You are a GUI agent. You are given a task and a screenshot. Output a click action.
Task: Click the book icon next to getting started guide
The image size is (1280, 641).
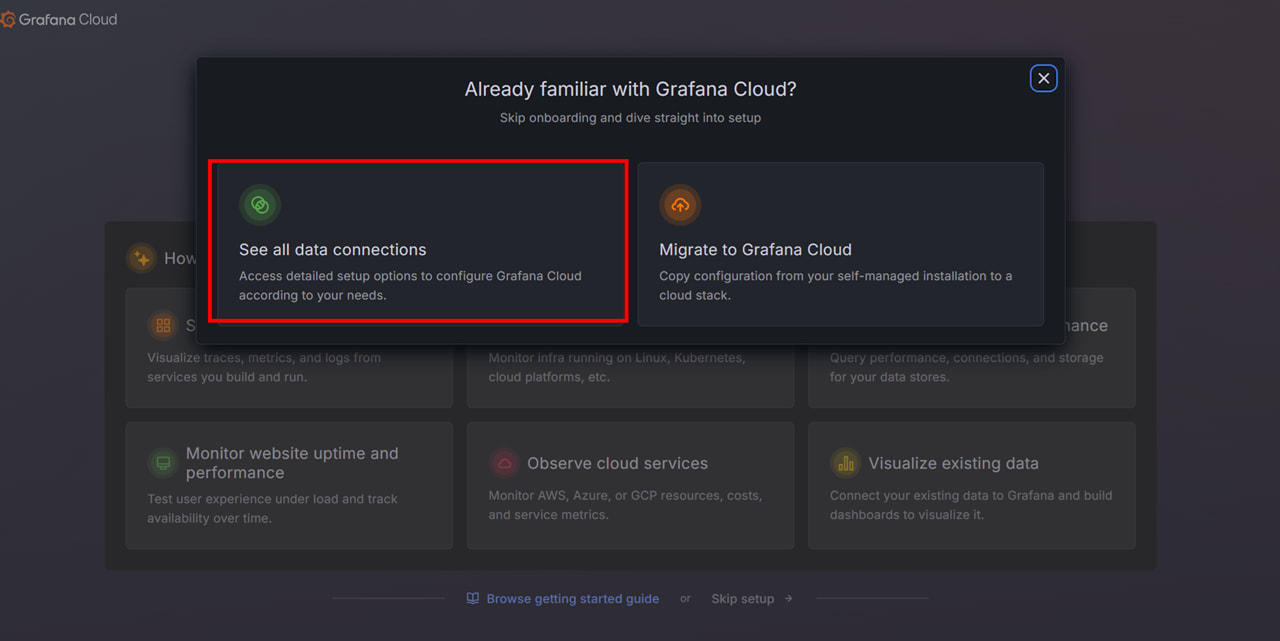pos(473,599)
